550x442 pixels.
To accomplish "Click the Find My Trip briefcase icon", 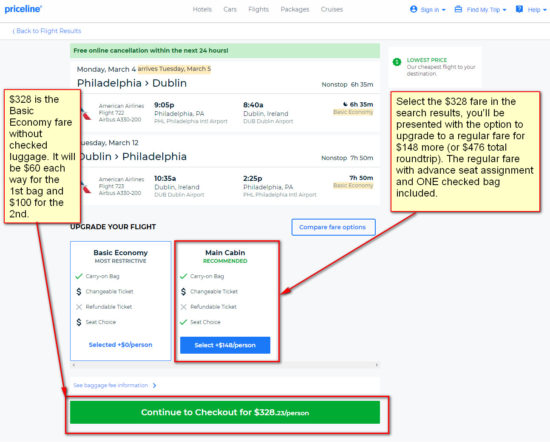I will (458, 9).
